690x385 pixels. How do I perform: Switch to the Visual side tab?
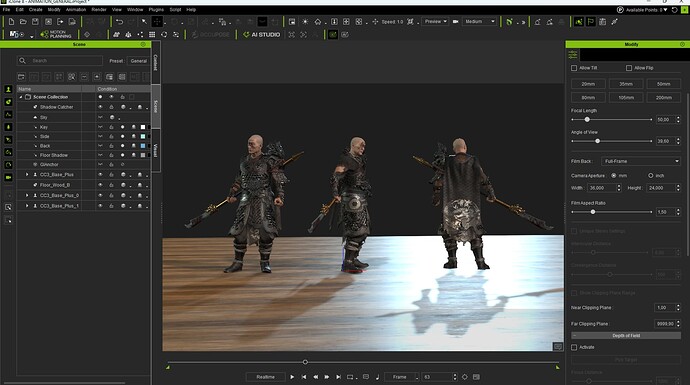pos(156,150)
